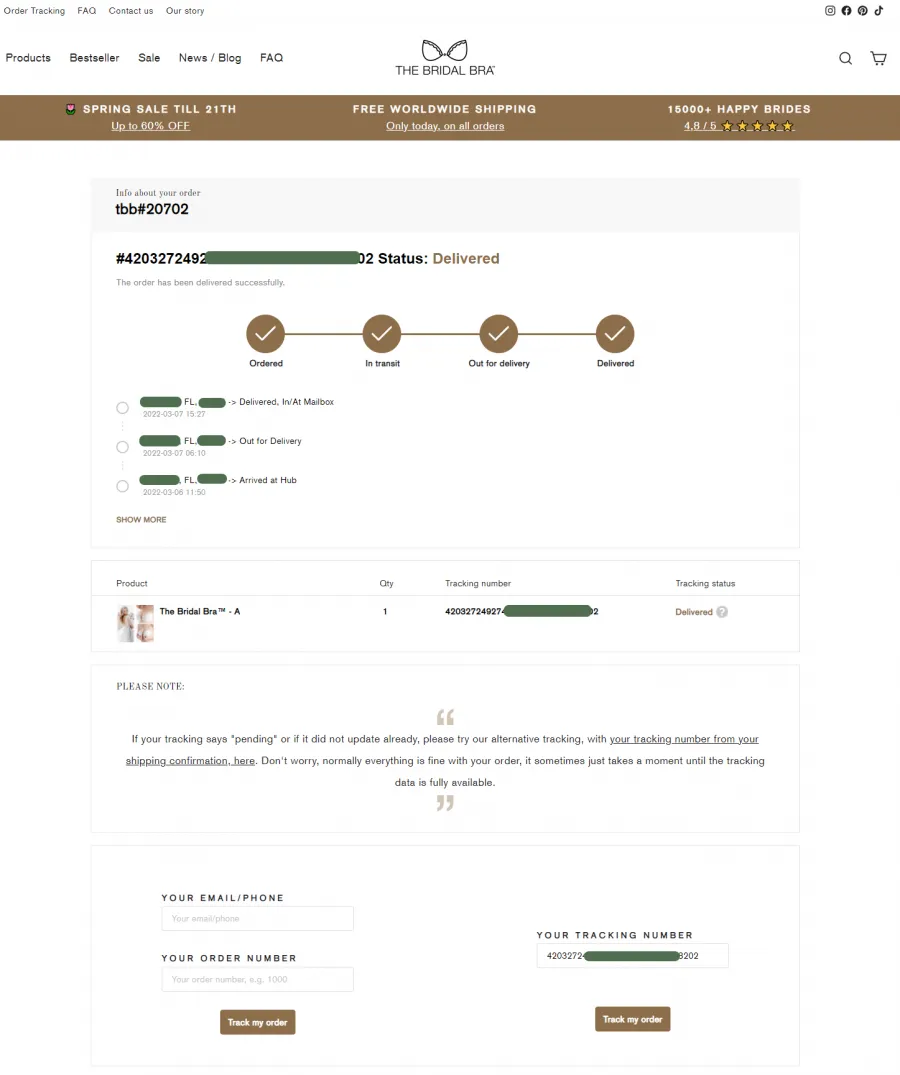The height and width of the screenshot is (1075, 900).
Task: Open the TikTok profile icon
Action: (x=879, y=10)
